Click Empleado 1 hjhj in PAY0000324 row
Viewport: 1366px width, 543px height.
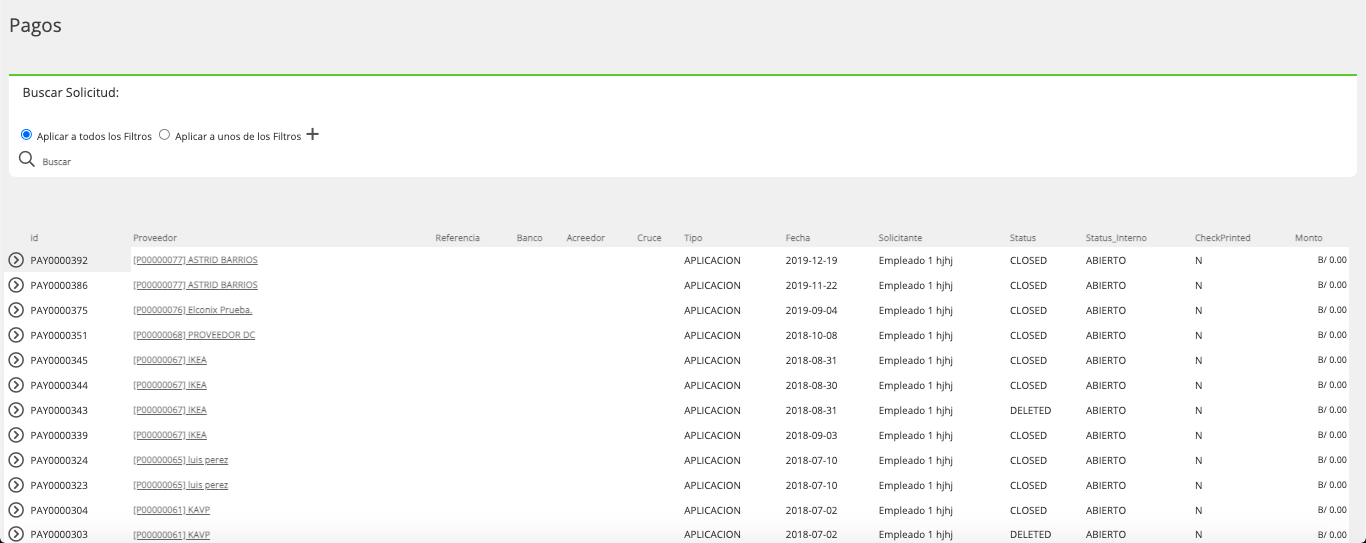[x=916, y=460]
